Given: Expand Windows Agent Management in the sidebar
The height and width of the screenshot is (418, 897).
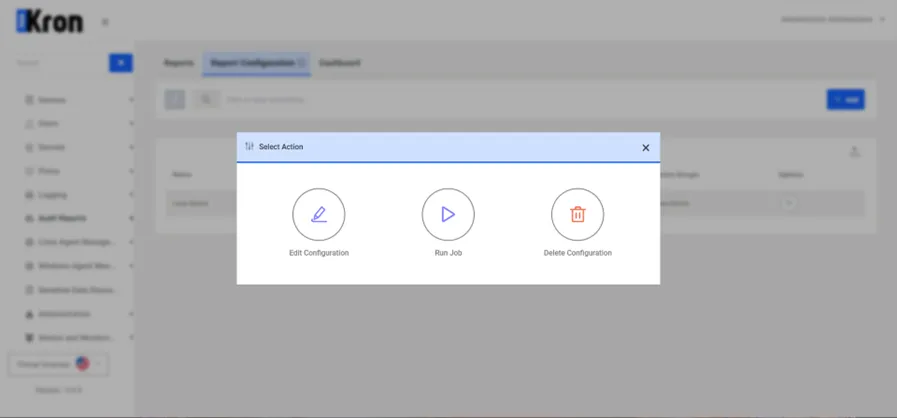Looking at the screenshot, I should tap(79, 266).
